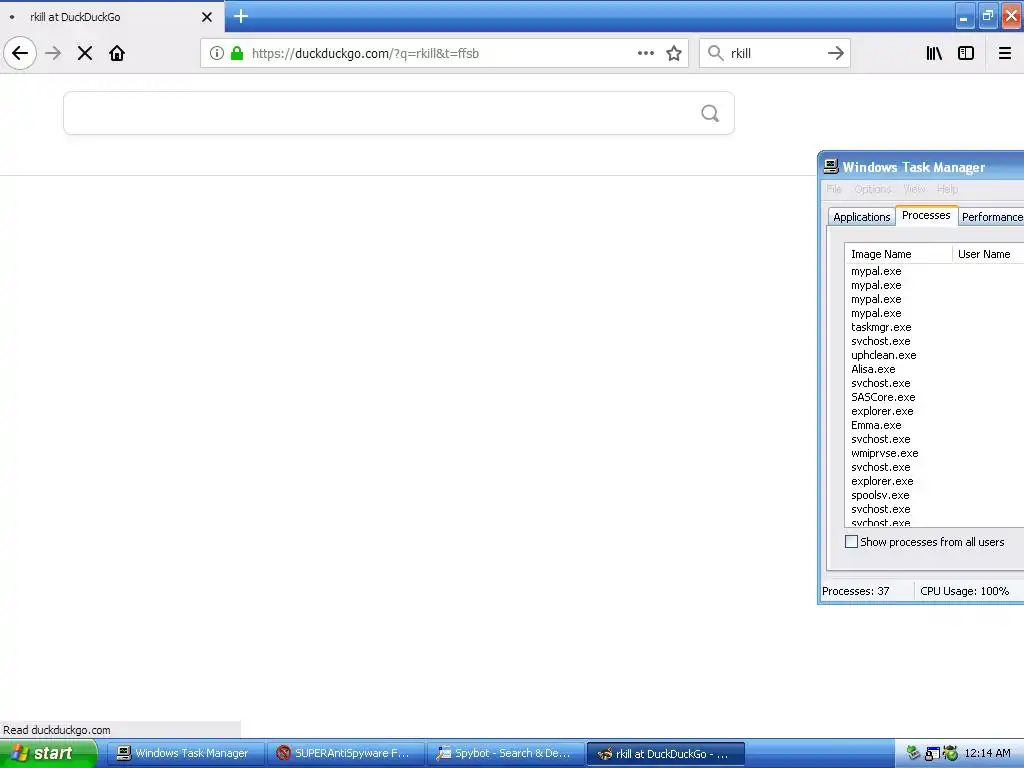This screenshot has height=768, width=1024.
Task: Open Task Manager File menu
Action: (834, 189)
